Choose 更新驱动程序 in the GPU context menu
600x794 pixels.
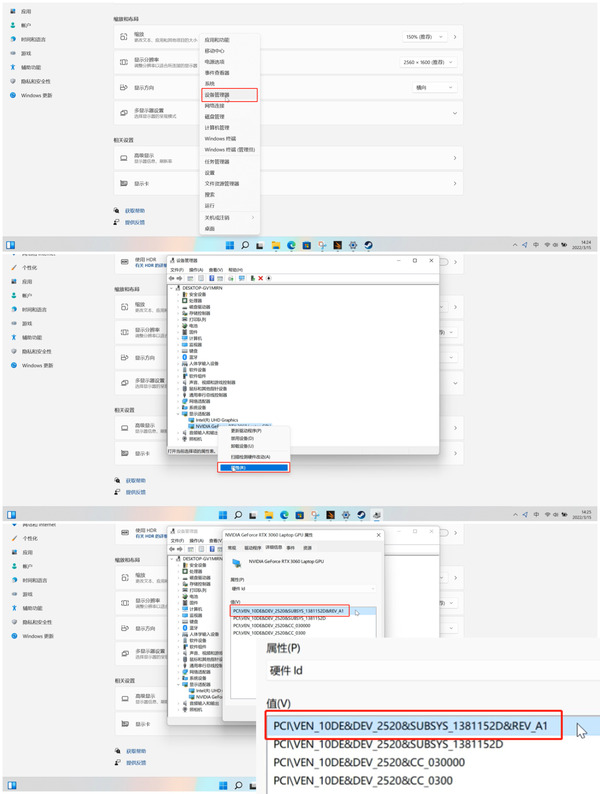pos(243,430)
